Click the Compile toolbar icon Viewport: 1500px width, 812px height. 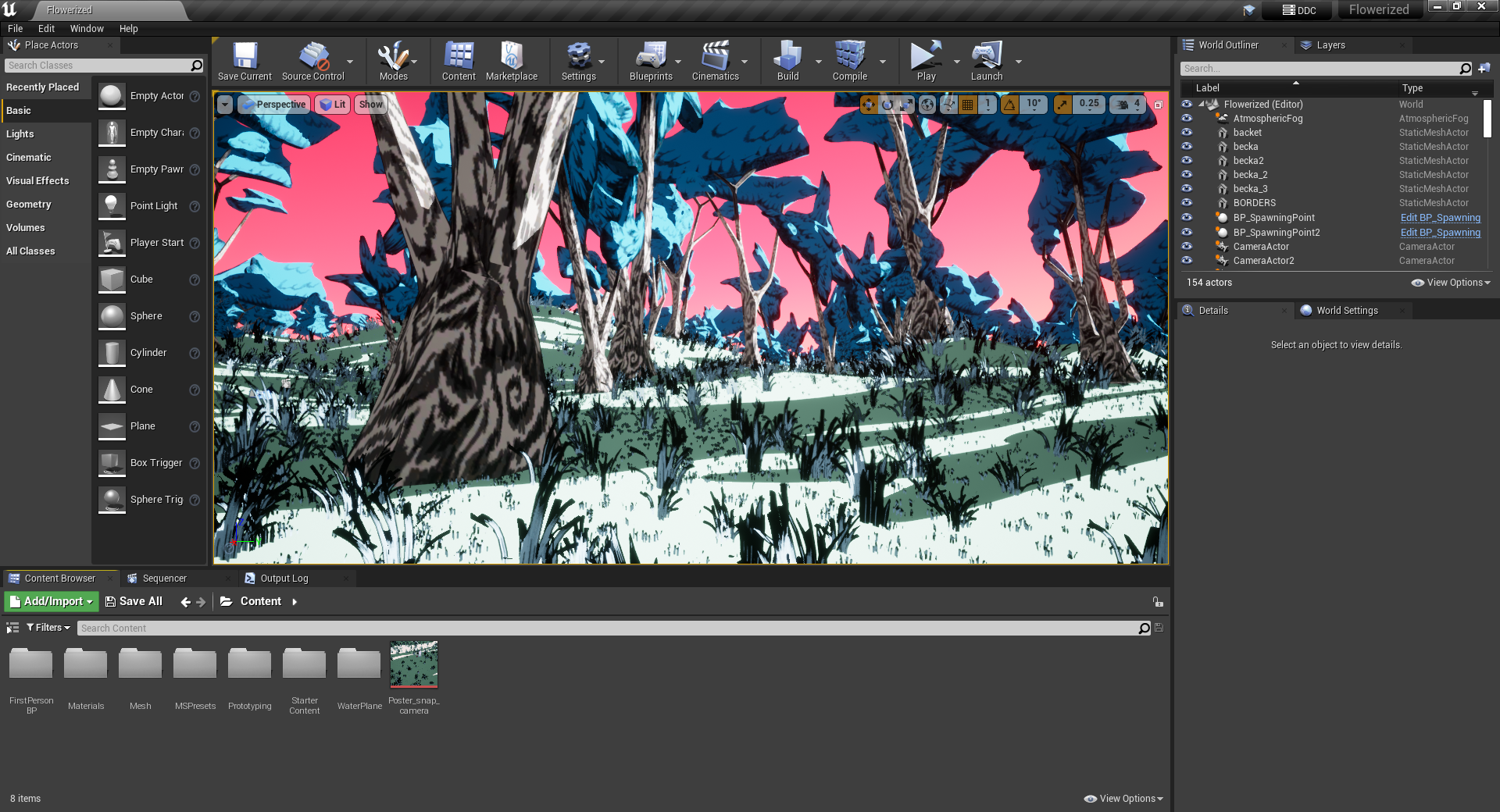pos(849,61)
